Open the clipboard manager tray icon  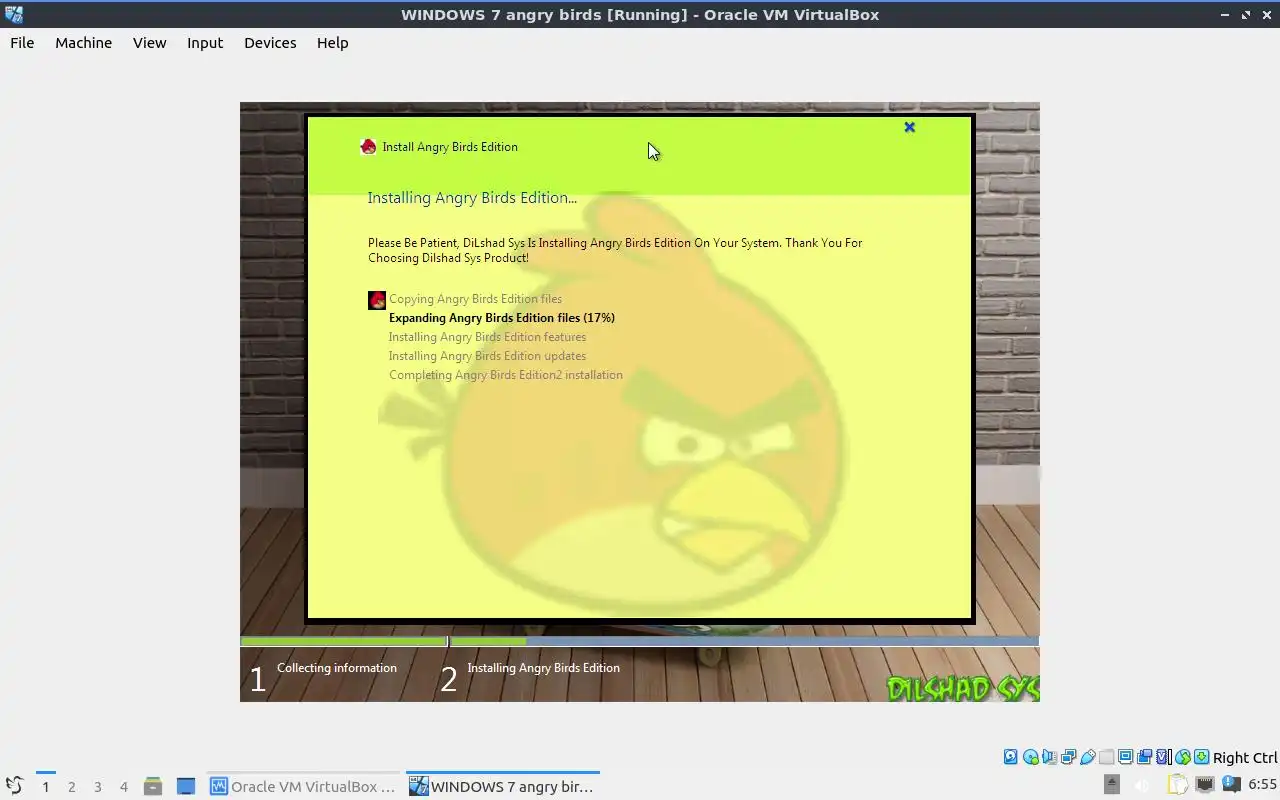(x=1177, y=785)
